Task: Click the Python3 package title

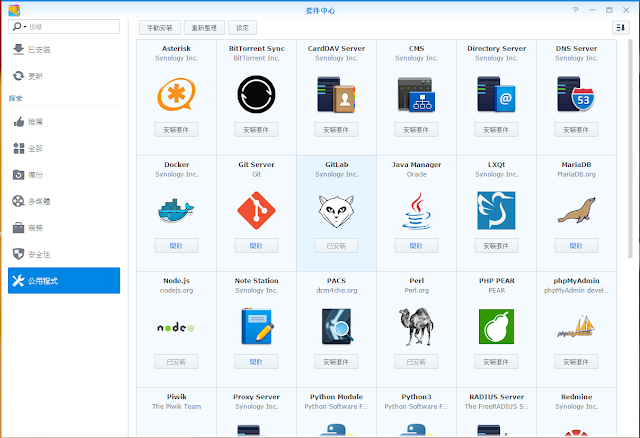Action: coord(416,397)
